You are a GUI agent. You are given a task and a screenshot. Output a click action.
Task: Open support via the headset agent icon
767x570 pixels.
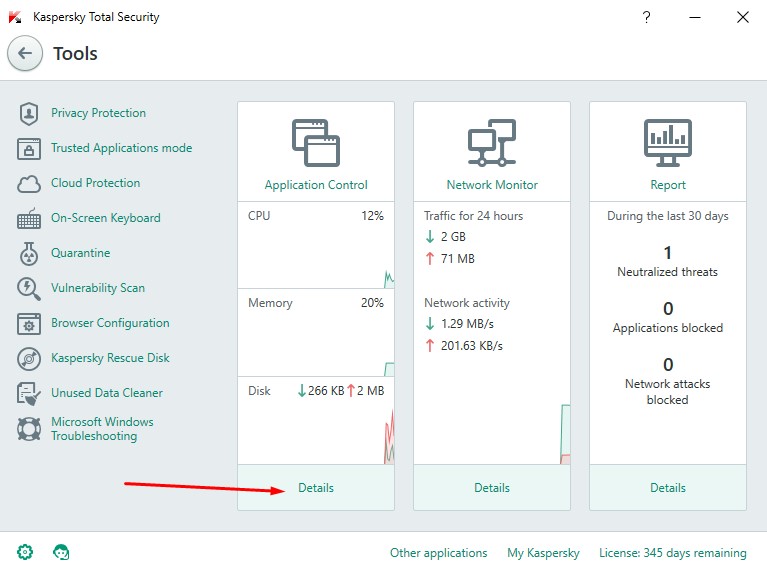[x=61, y=552]
